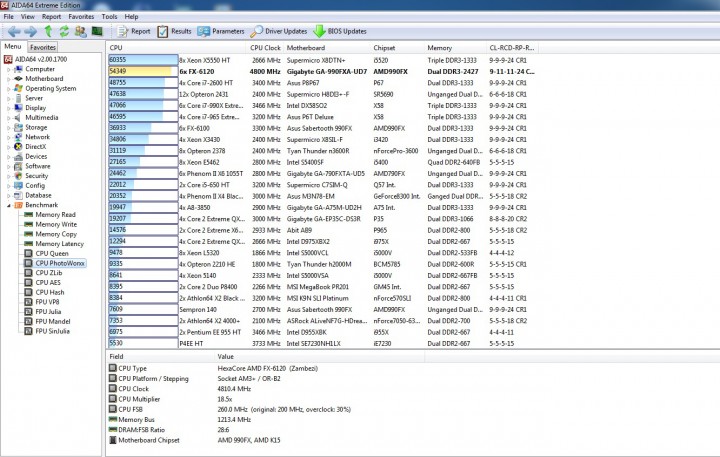Open the Help menu
Image resolution: width=720 pixels, height=457 pixels.
point(131,17)
